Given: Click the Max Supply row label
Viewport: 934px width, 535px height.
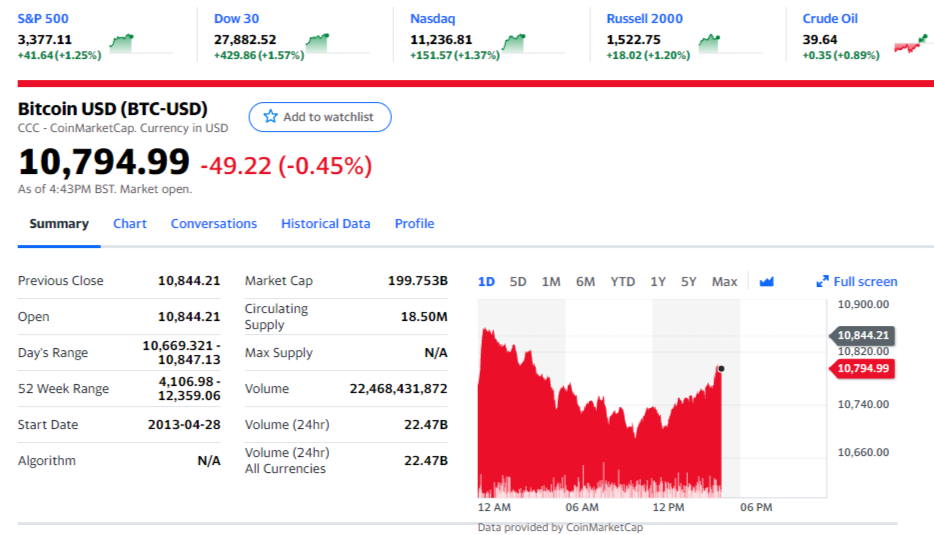Looking at the screenshot, I should pos(279,353).
